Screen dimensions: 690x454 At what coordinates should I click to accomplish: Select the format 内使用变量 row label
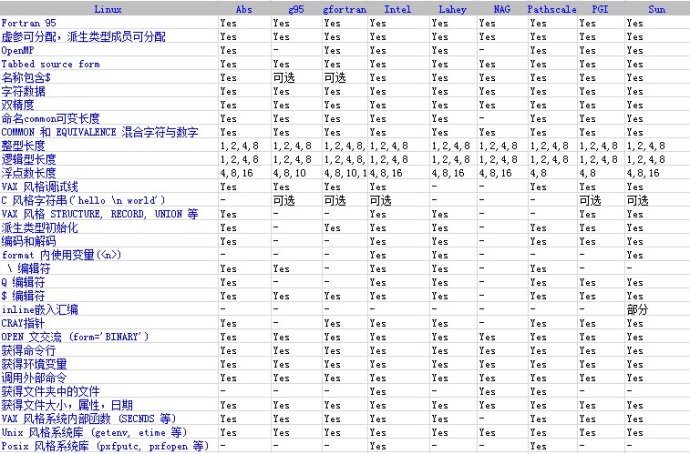tap(62, 255)
